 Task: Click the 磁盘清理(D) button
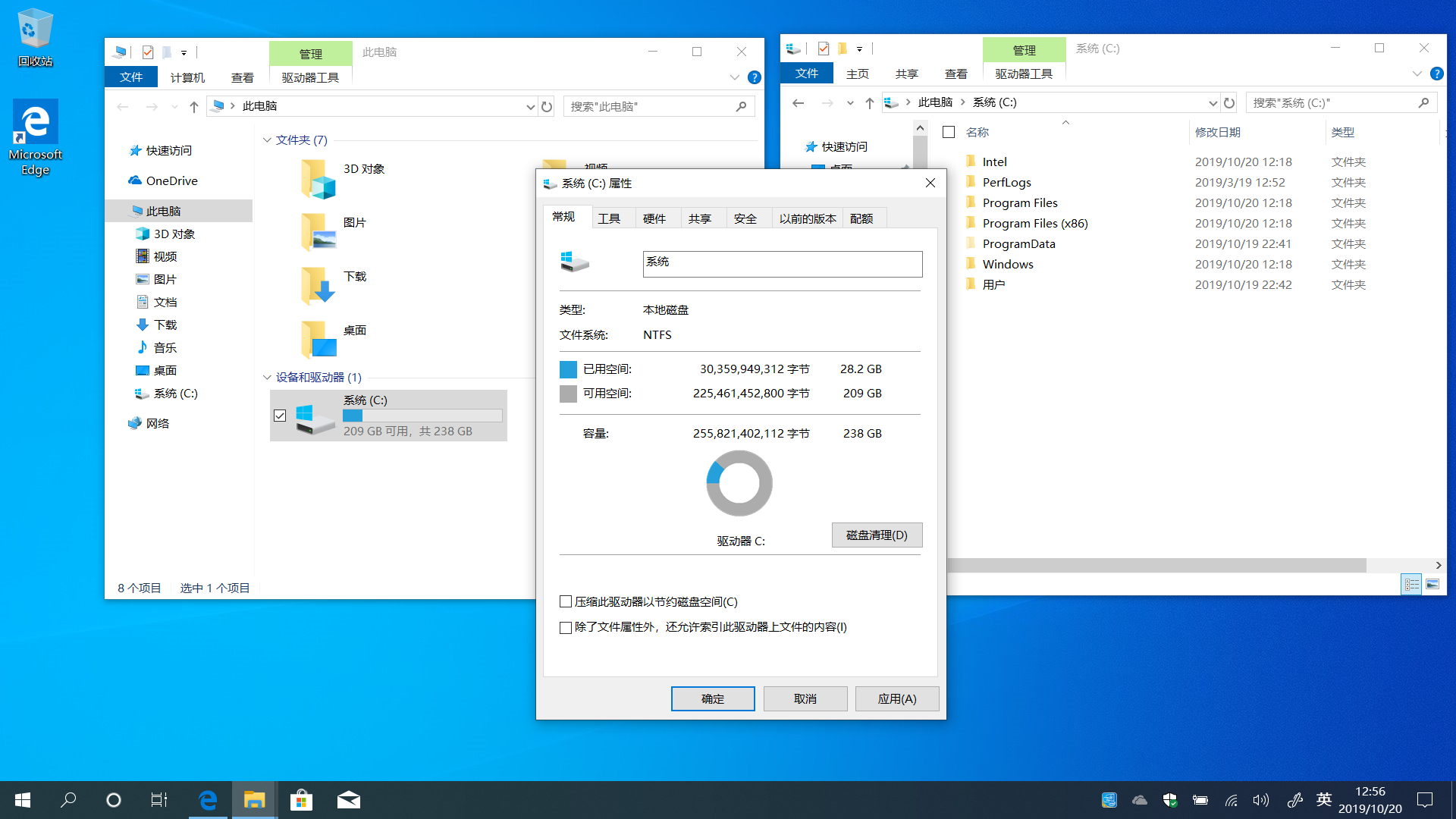point(877,535)
